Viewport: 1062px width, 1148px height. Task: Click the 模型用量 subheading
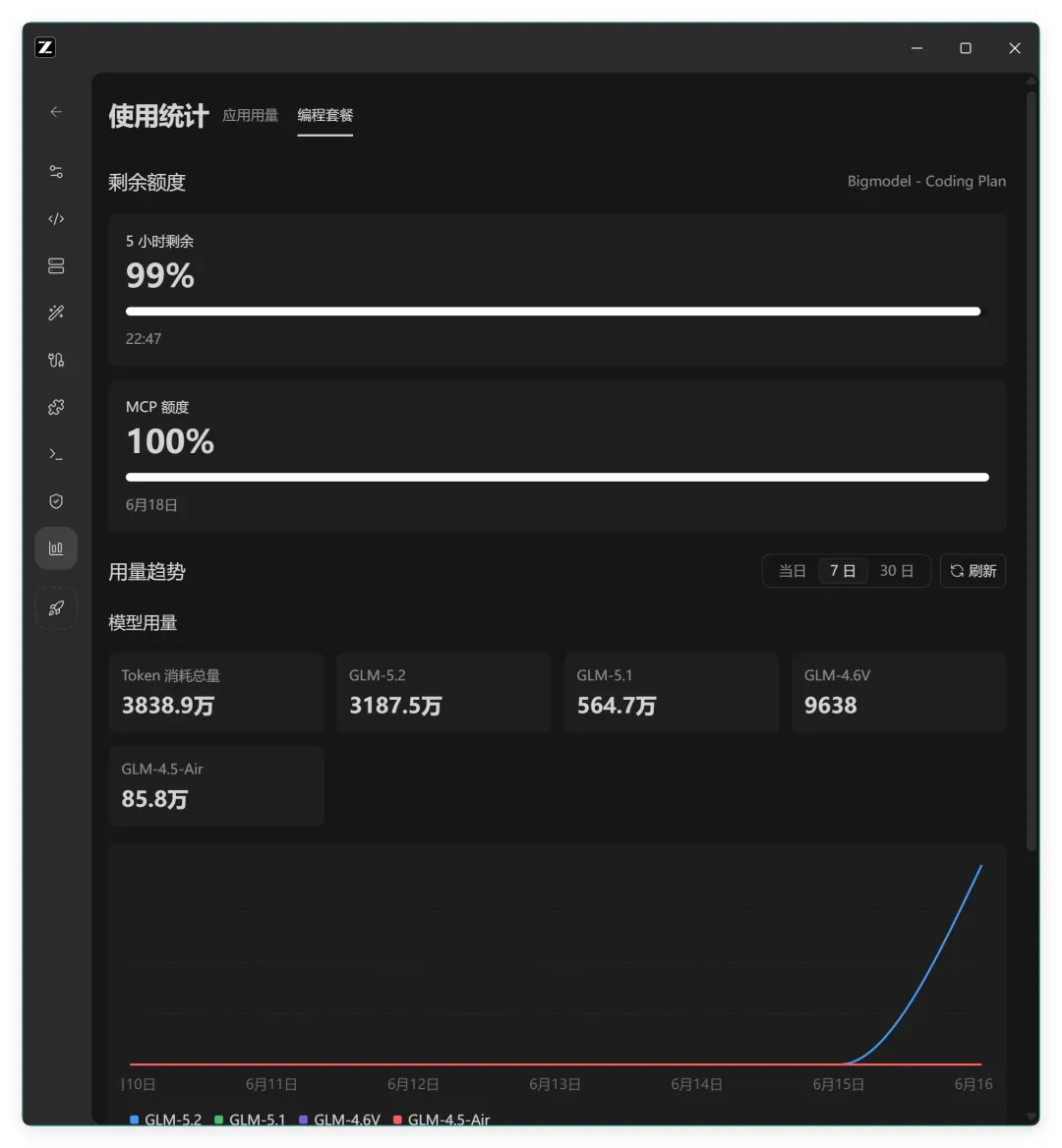142,623
